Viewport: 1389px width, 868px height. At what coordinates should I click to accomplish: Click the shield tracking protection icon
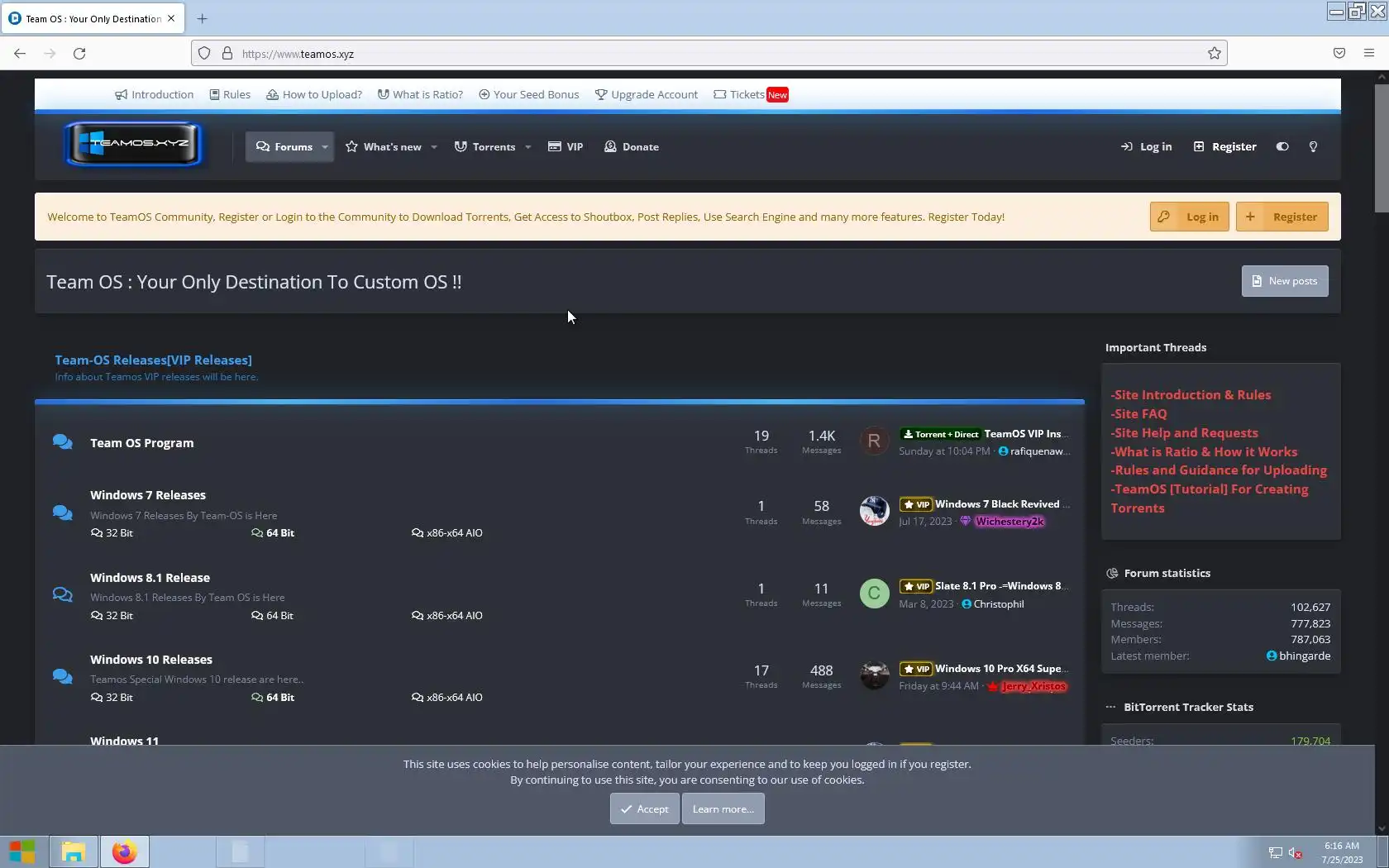pyautogui.click(x=204, y=54)
